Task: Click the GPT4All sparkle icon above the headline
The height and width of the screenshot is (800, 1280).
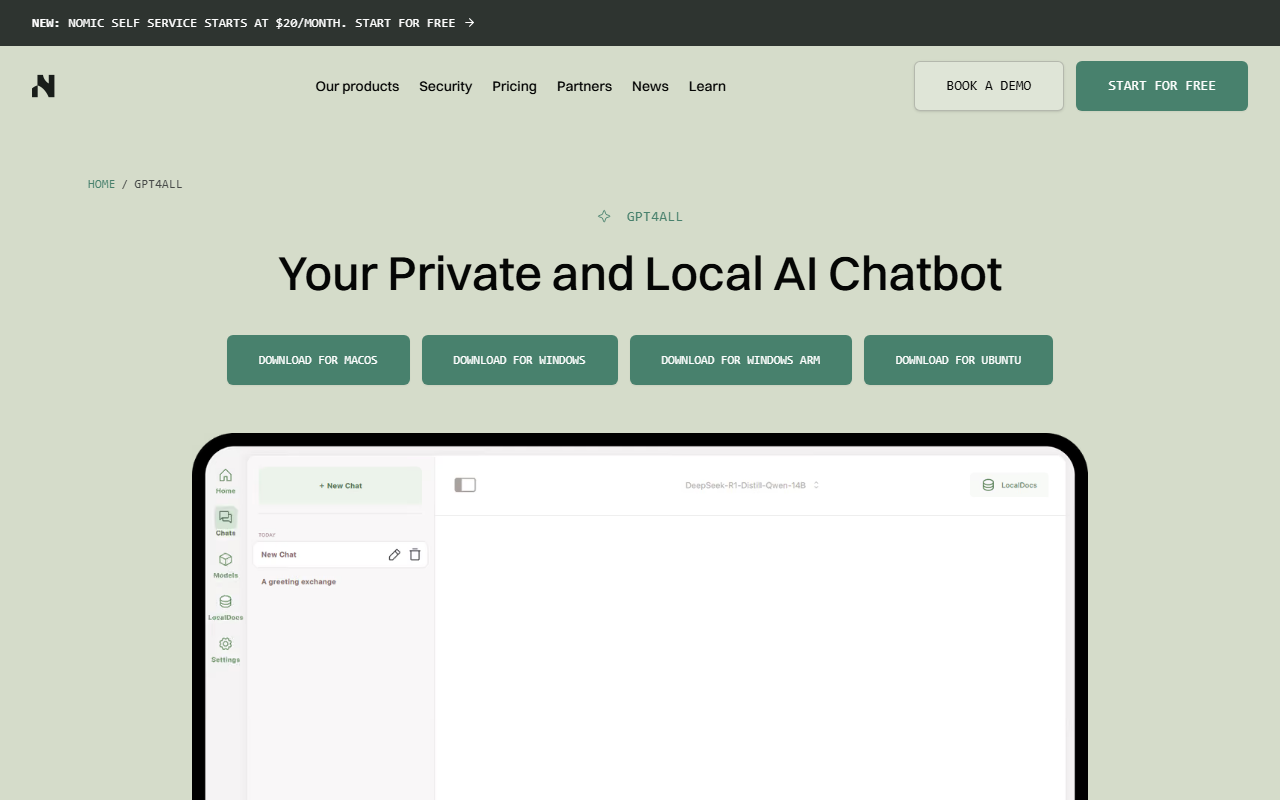Action: point(604,216)
